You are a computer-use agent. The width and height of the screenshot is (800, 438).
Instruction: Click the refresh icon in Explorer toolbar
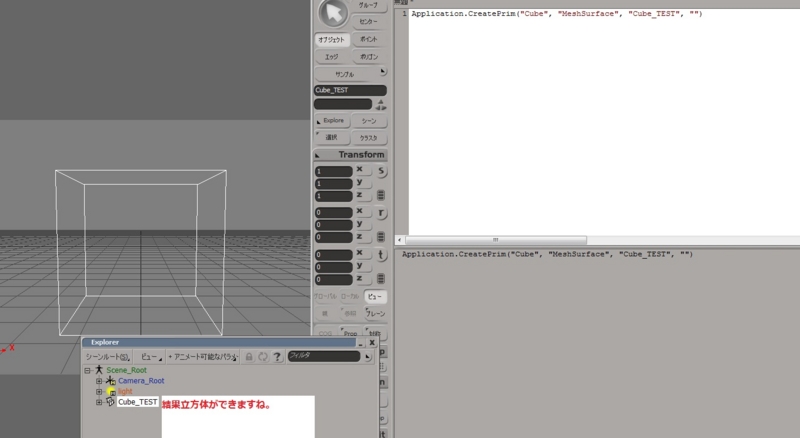point(263,357)
